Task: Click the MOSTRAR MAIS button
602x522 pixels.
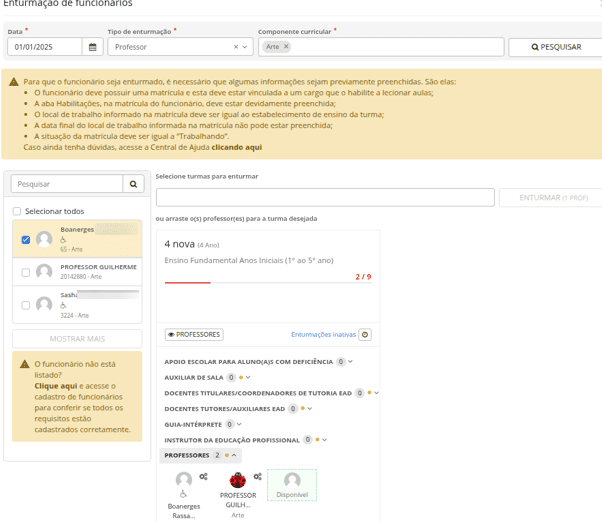Action: 77,339
